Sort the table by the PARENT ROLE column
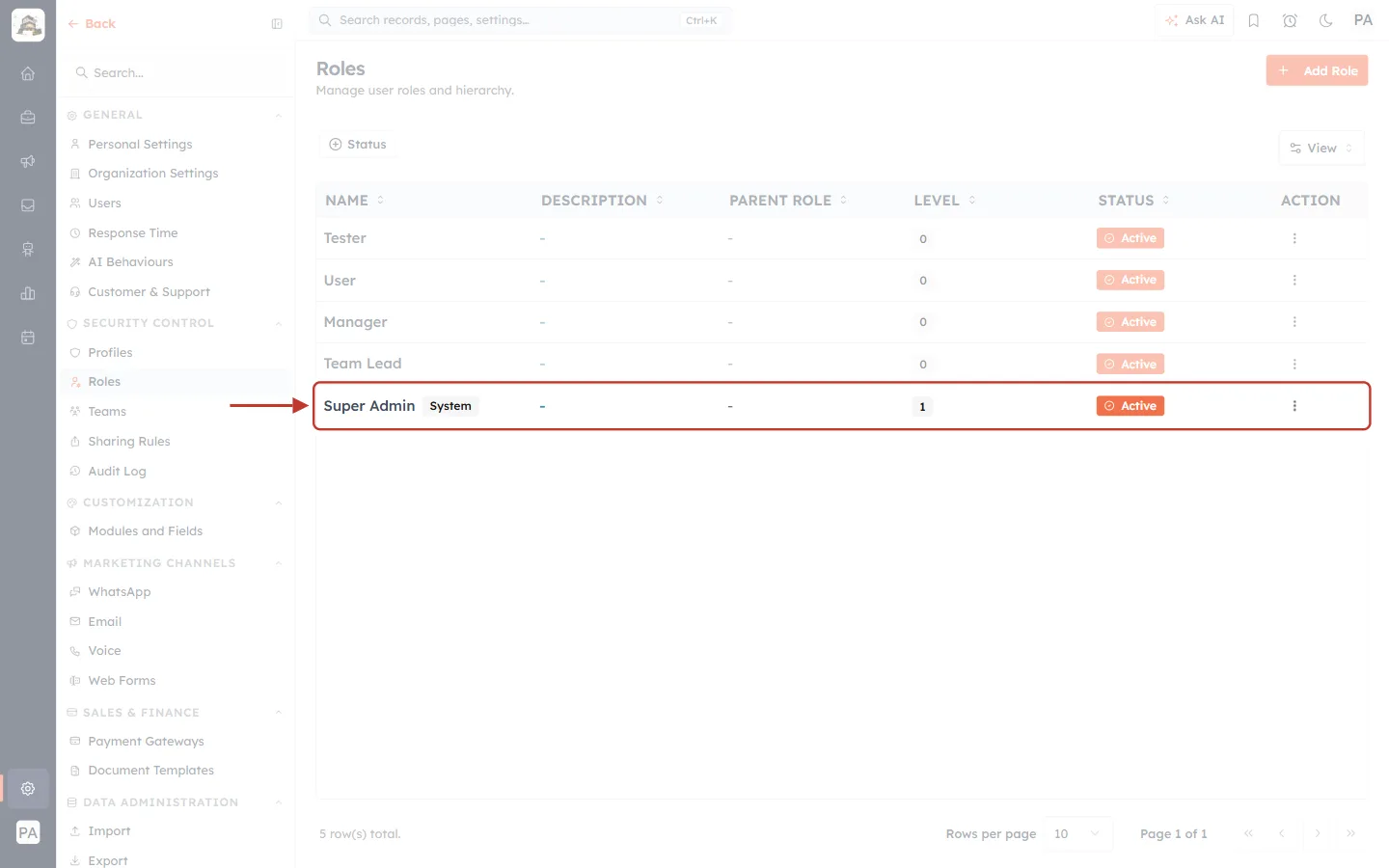The height and width of the screenshot is (868, 1389). (x=788, y=201)
